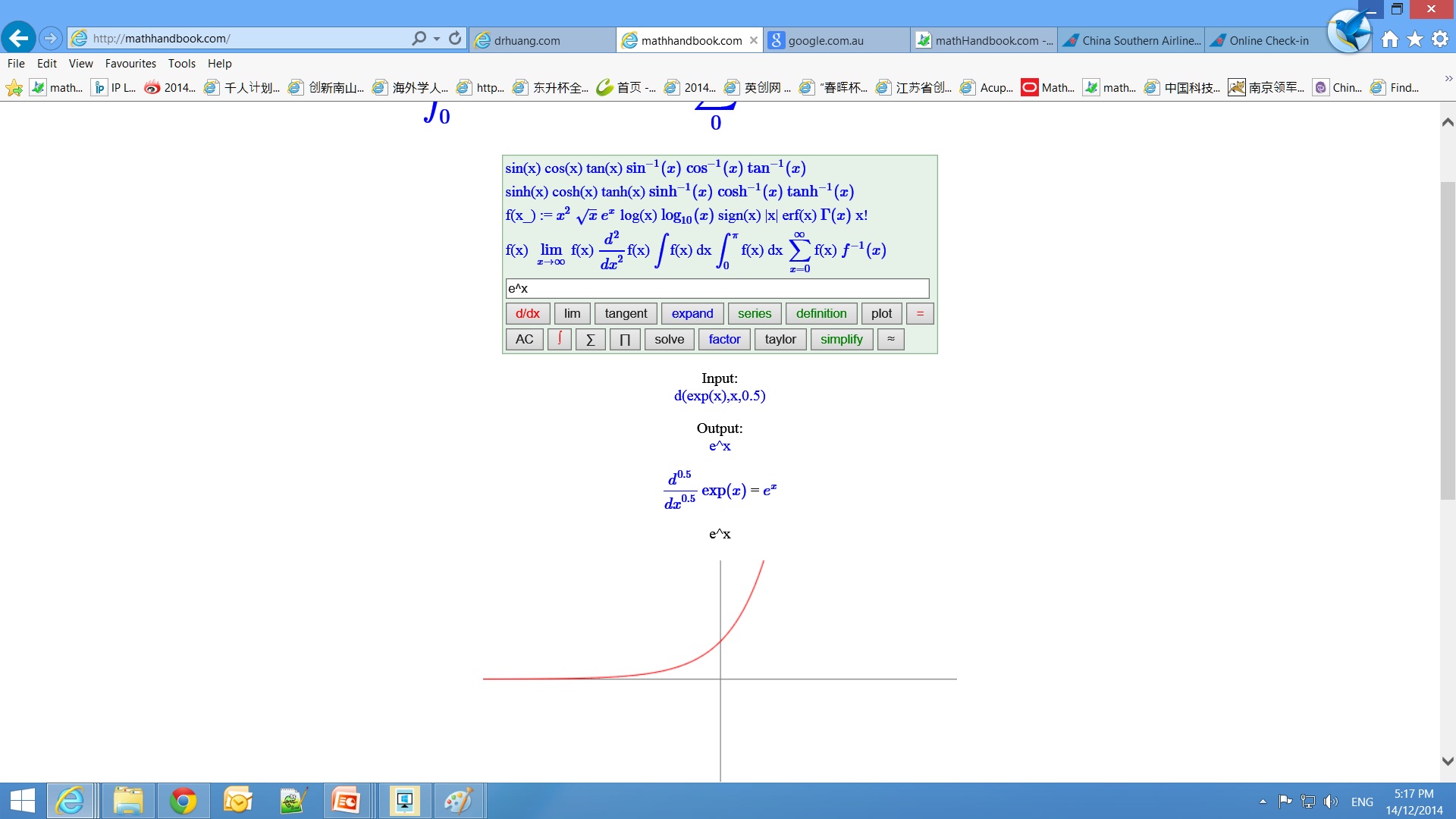
Task: Click the e^x expression input field
Action: pyautogui.click(x=717, y=288)
